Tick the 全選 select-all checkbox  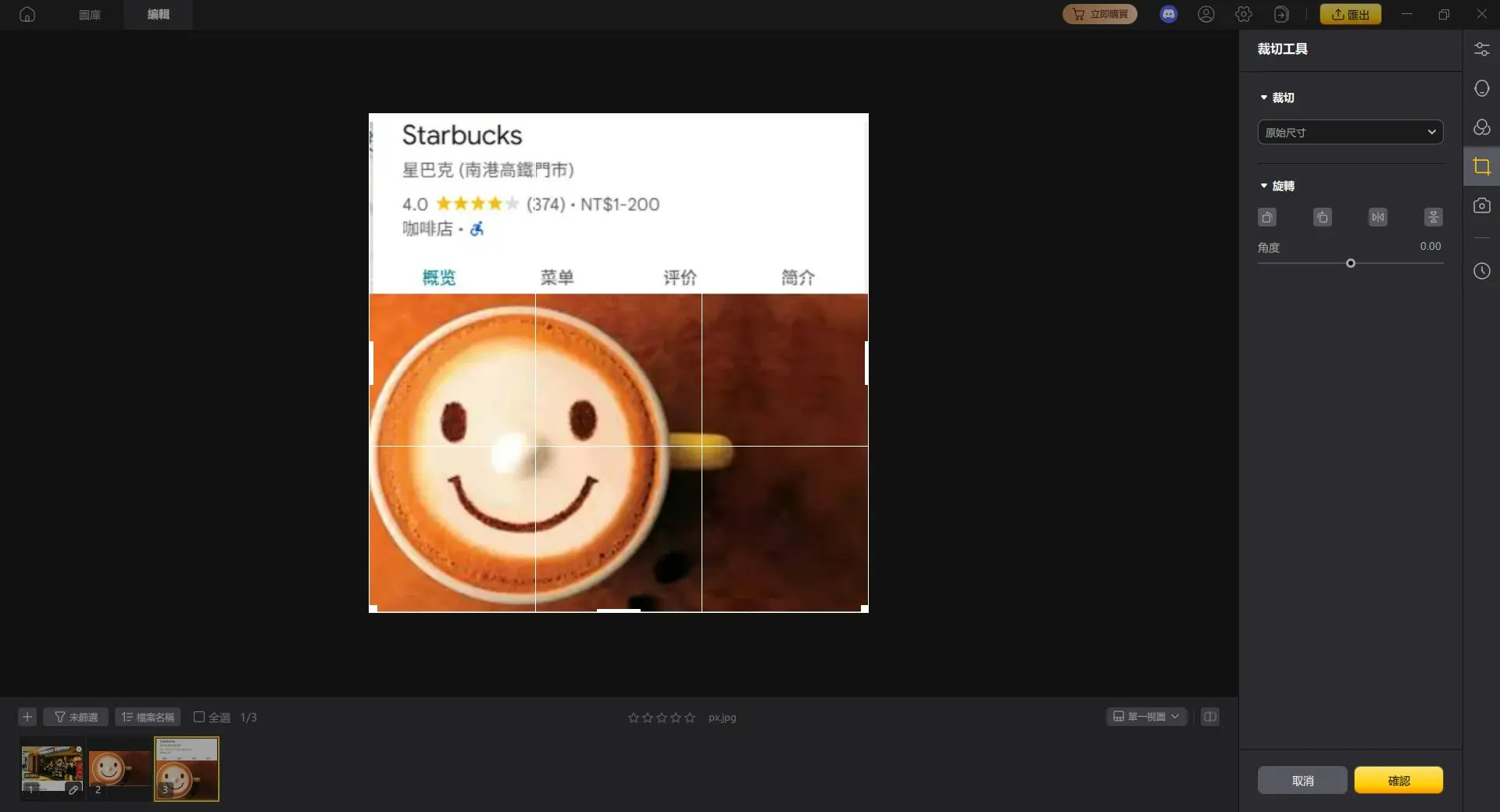(199, 717)
